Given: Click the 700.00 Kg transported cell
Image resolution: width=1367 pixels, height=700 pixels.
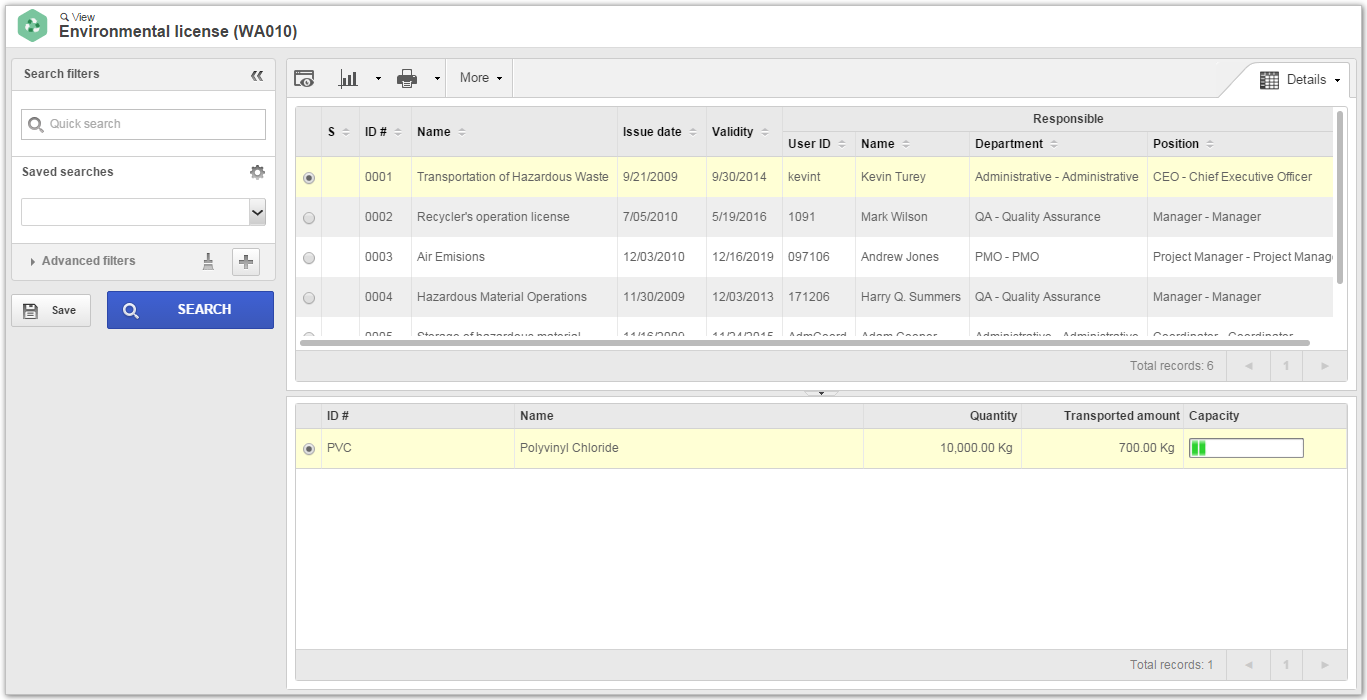Looking at the screenshot, I should 1103,448.
